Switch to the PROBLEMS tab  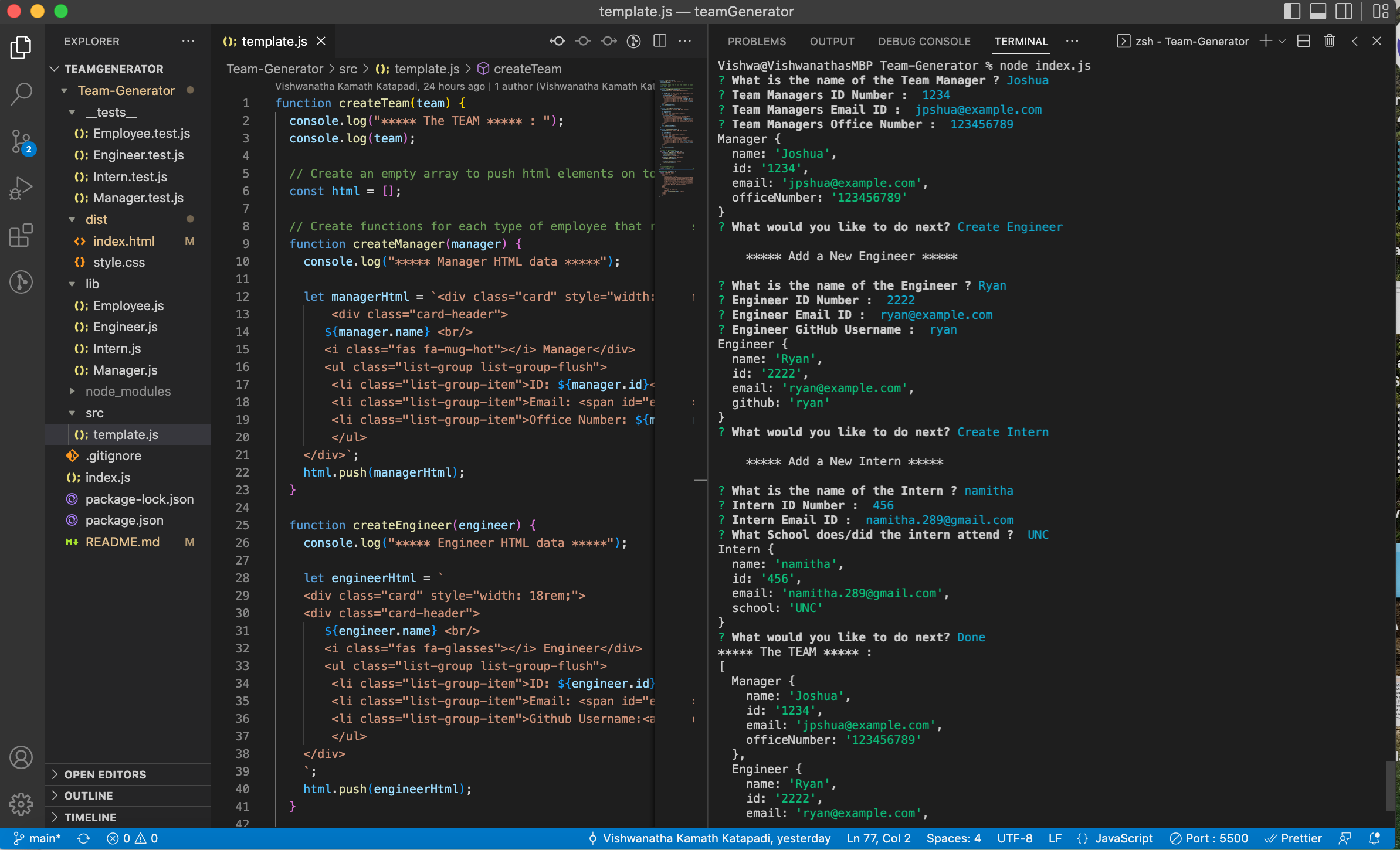coord(757,41)
